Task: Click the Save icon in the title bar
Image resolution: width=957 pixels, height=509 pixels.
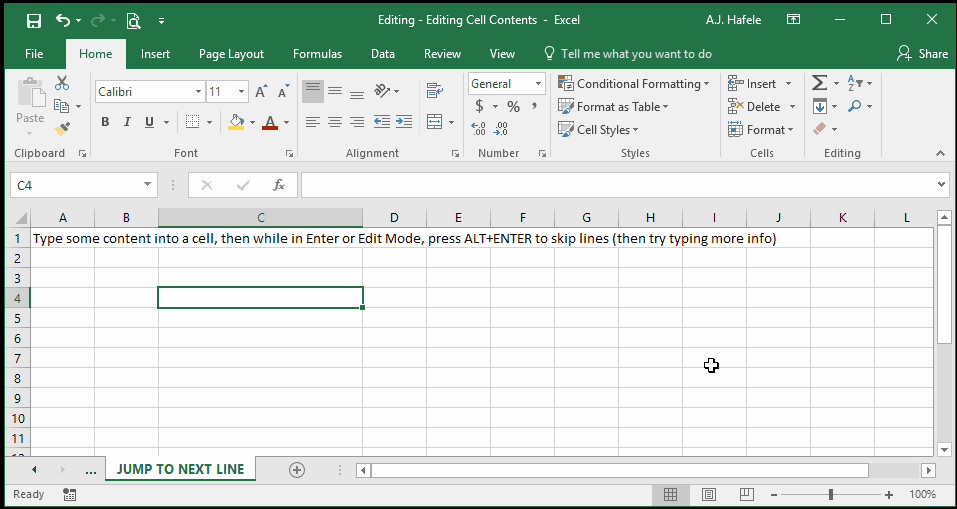Action: [34, 20]
